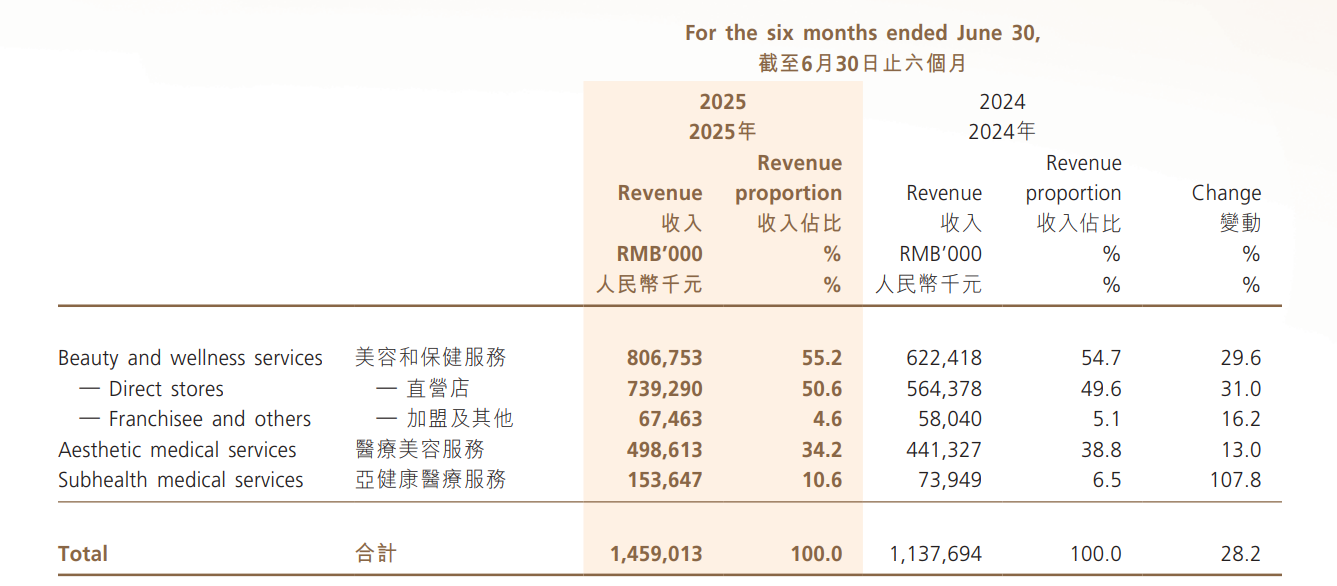
Task: Select the Chinese total label 合計
Action: [x=376, y=554]
